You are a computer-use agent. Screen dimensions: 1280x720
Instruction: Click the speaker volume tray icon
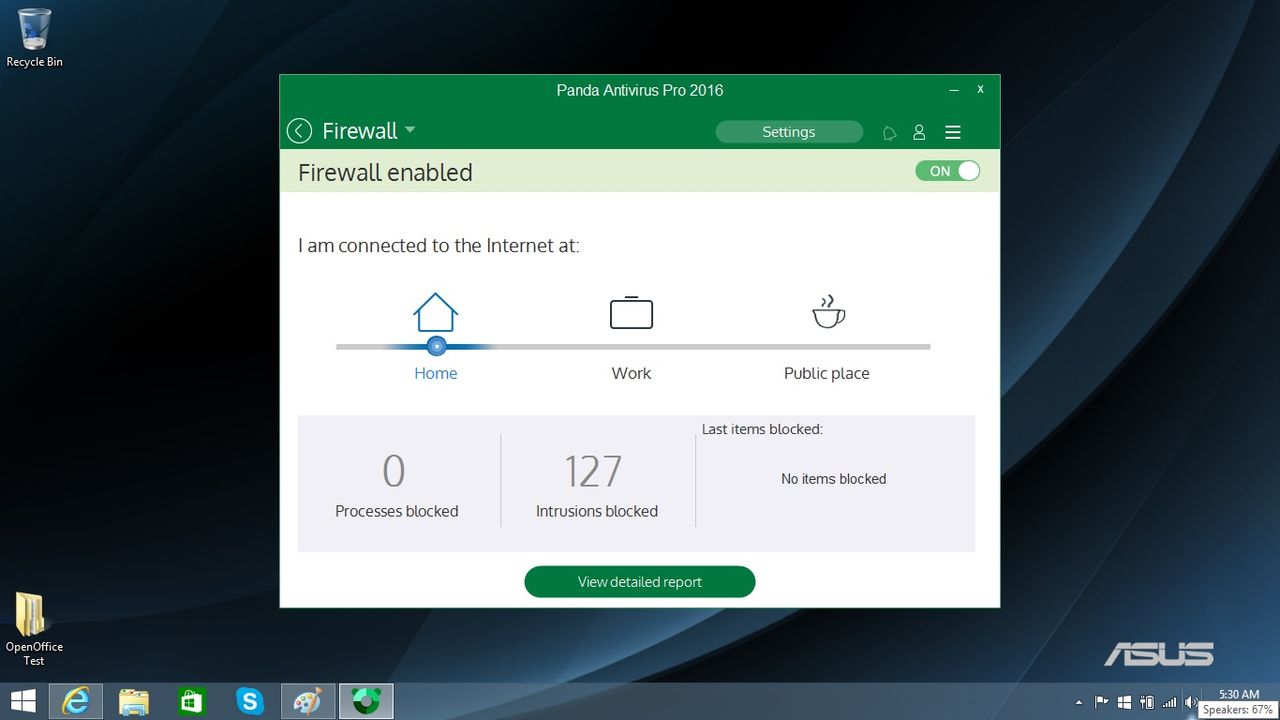pos(1190,702)
